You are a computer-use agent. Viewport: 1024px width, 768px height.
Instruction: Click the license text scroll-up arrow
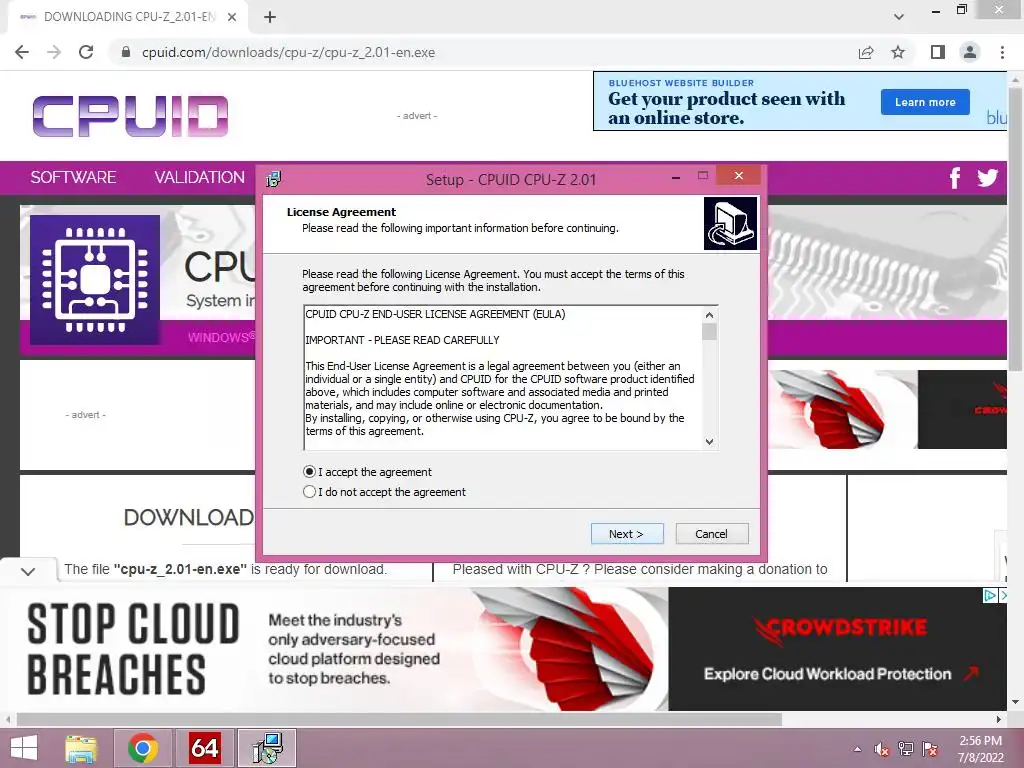[709, 315]
